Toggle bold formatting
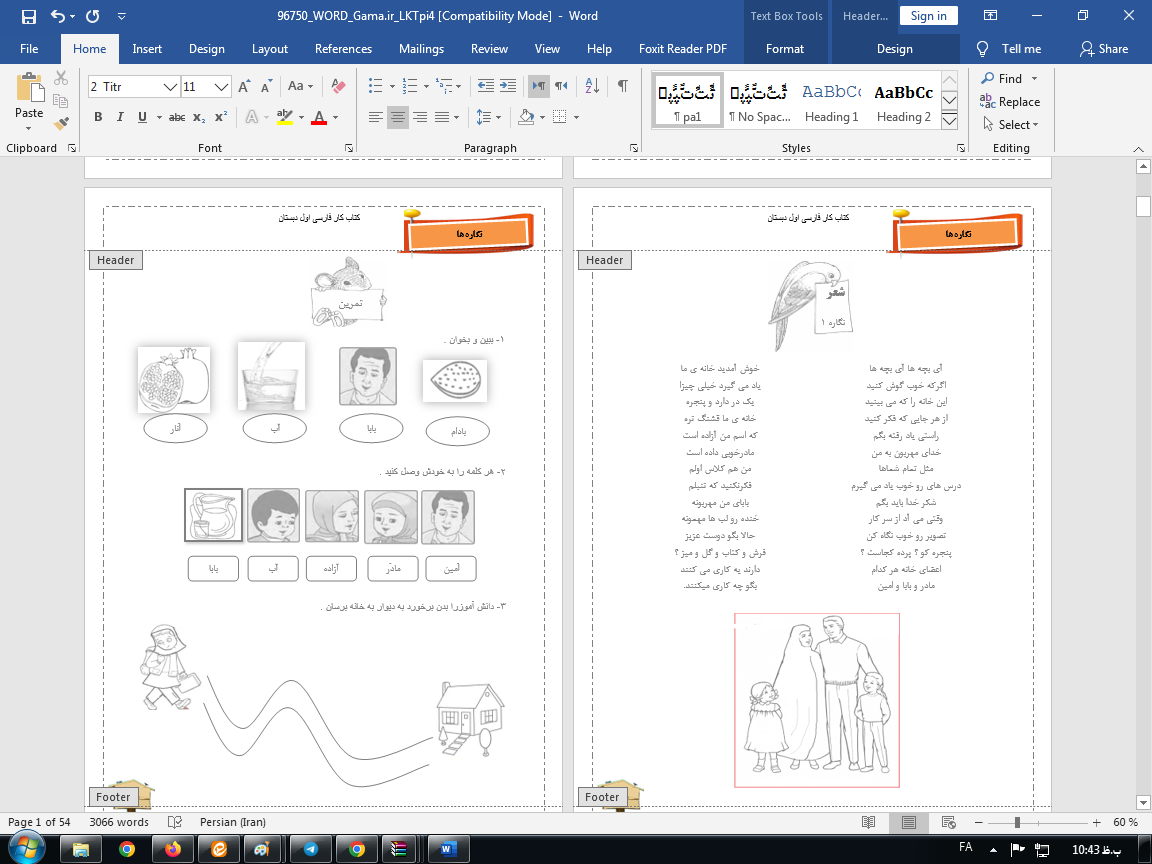Image resolution: width=1152 pixels, height=864 pixels. (98, 117)
